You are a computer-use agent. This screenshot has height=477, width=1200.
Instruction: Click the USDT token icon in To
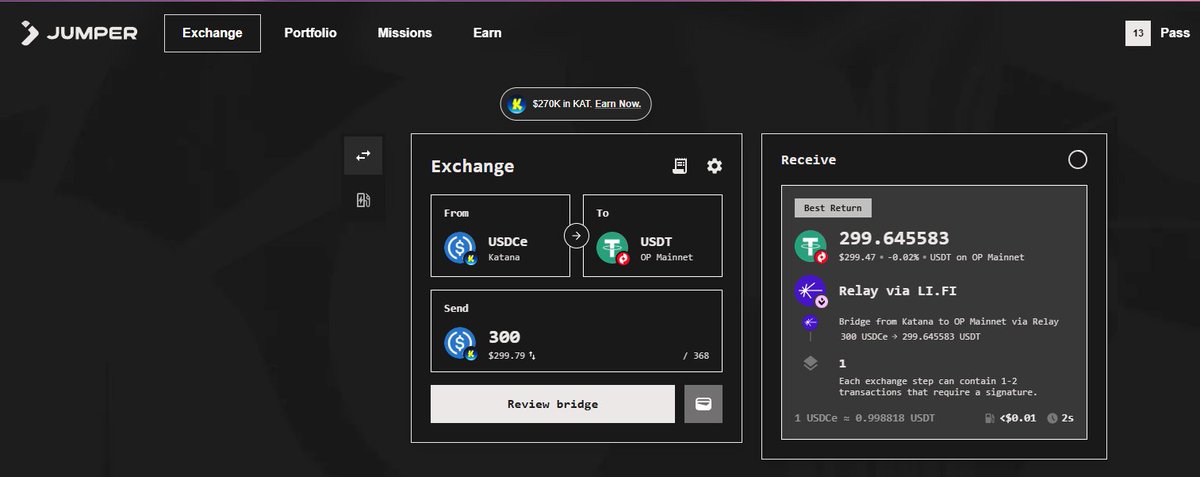tap(612, 247)
